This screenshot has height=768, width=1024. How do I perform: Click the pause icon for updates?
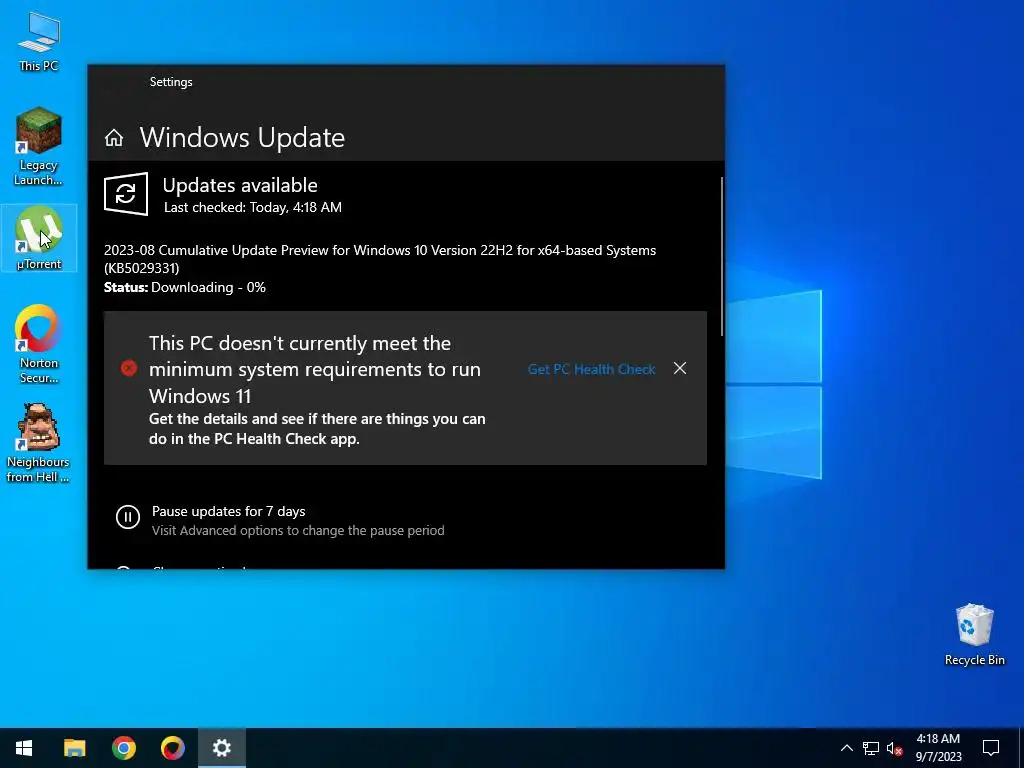coord(127,517)
